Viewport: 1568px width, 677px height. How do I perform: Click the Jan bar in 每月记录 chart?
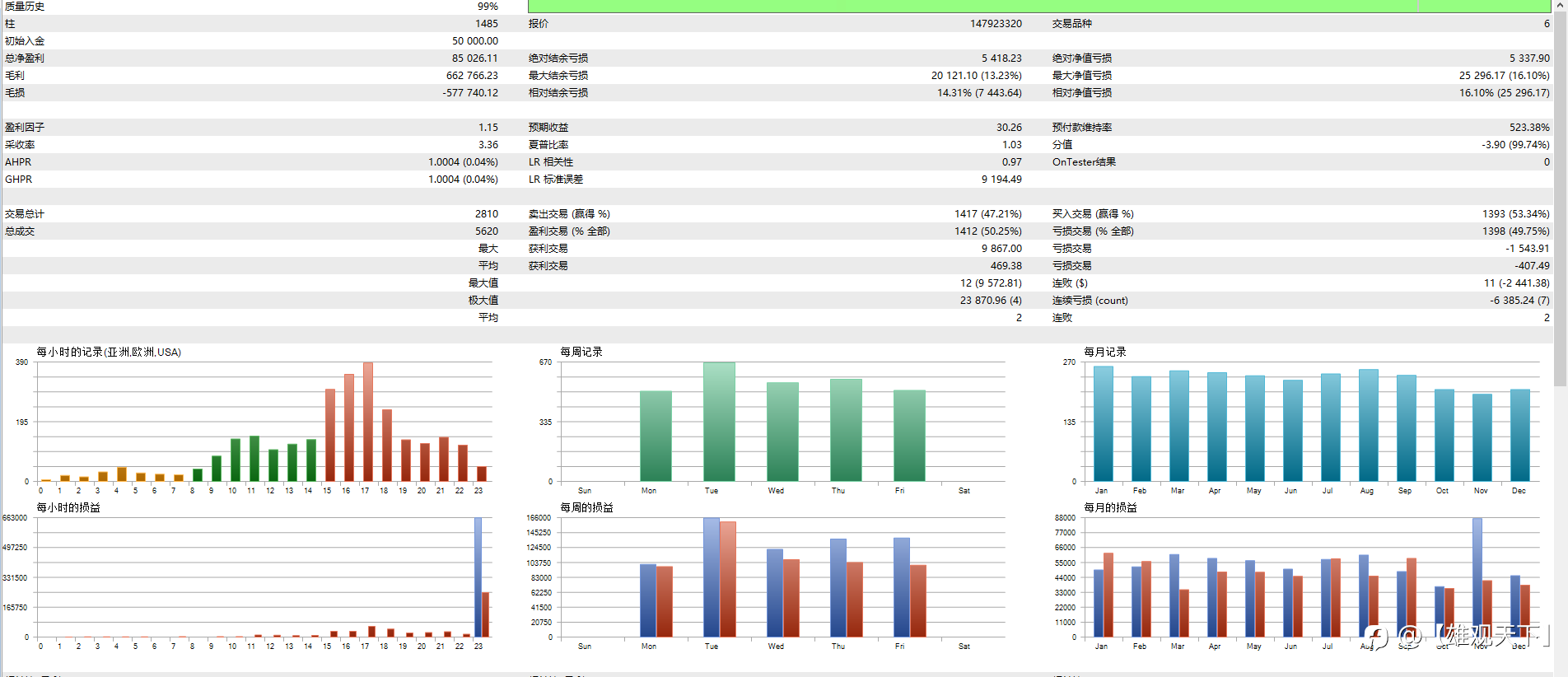coord(1103,423)
